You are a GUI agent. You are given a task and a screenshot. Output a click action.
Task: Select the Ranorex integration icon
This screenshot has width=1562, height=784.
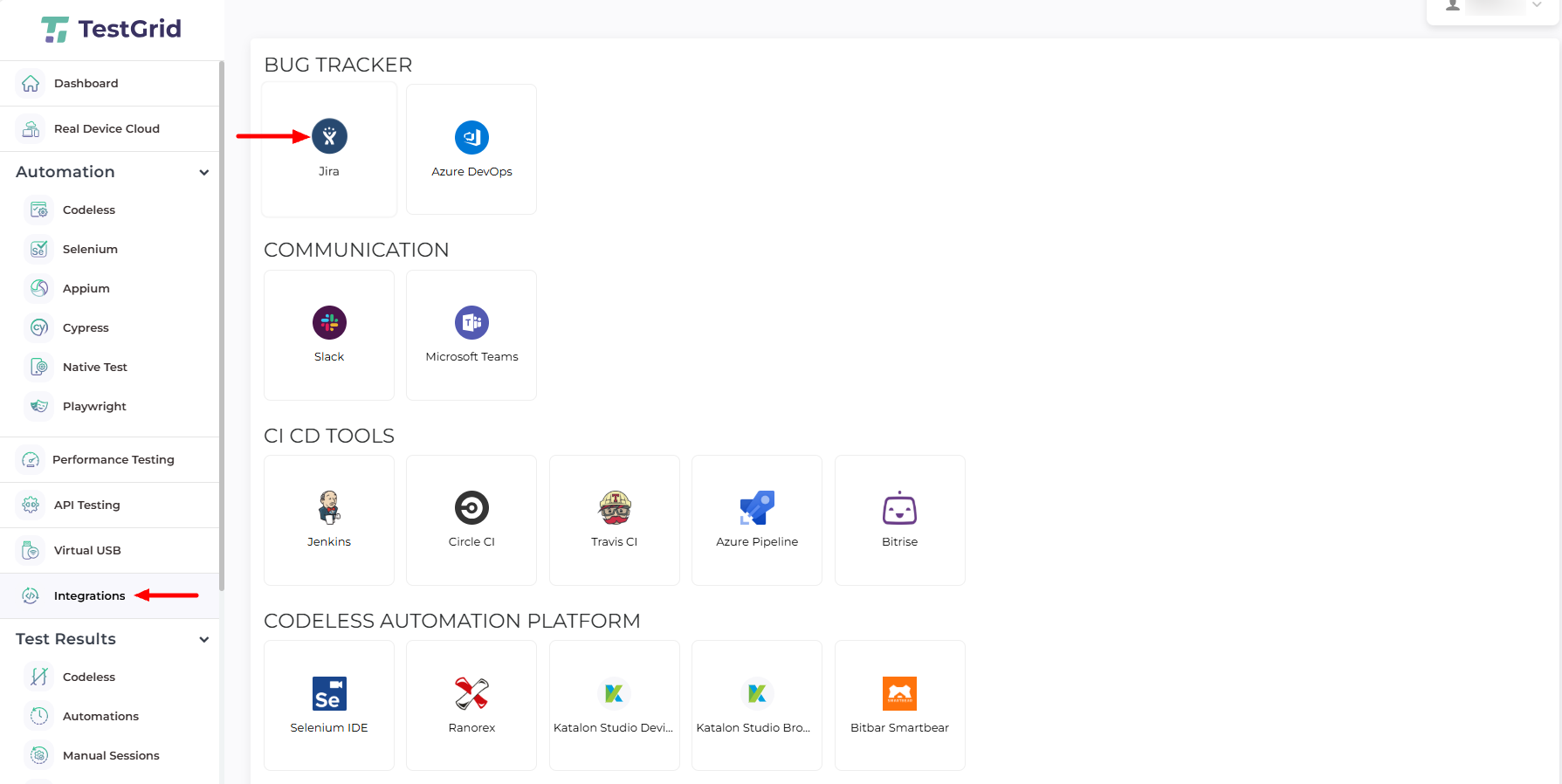[x=471, y=694]
